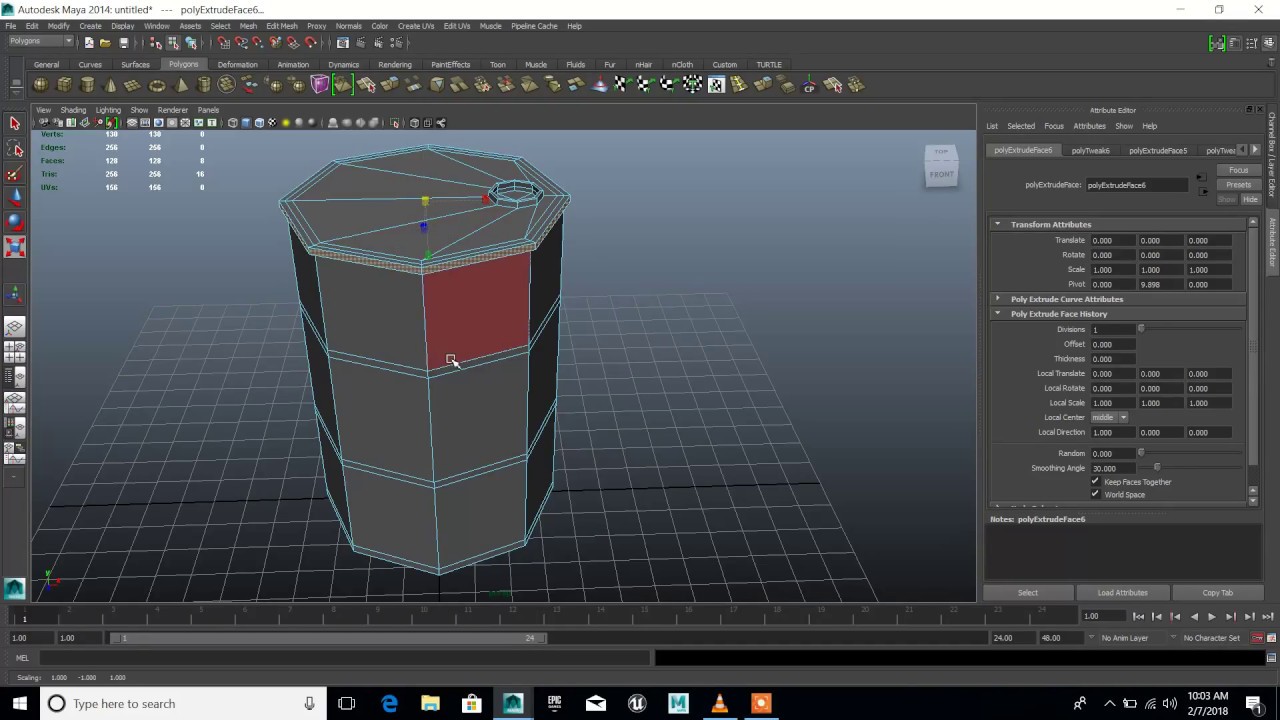Click the Thickness value field
This screenshot has width=1280, height=720.
(1112, 359)
